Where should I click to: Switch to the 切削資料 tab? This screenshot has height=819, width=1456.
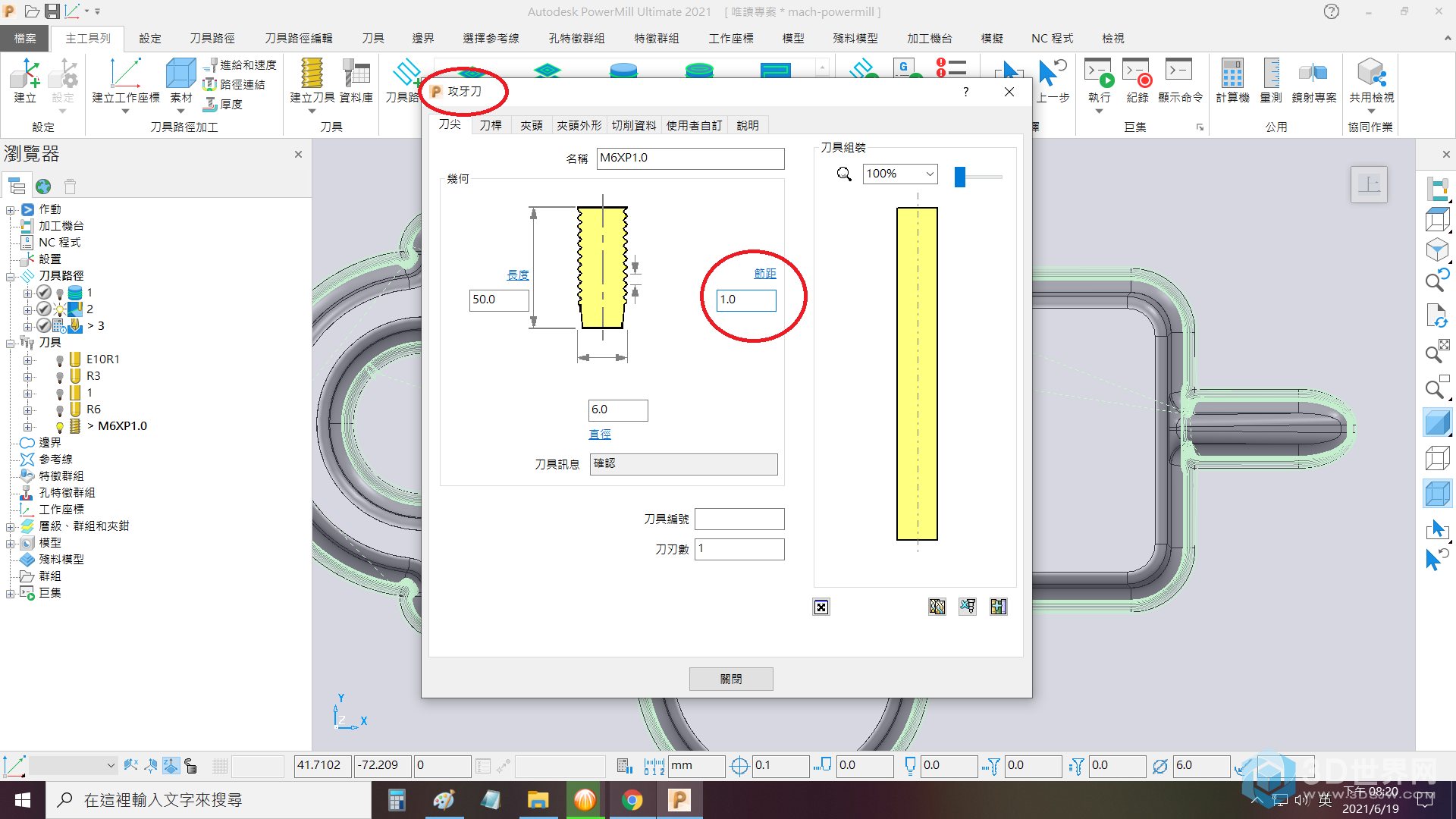coord(634,125)
